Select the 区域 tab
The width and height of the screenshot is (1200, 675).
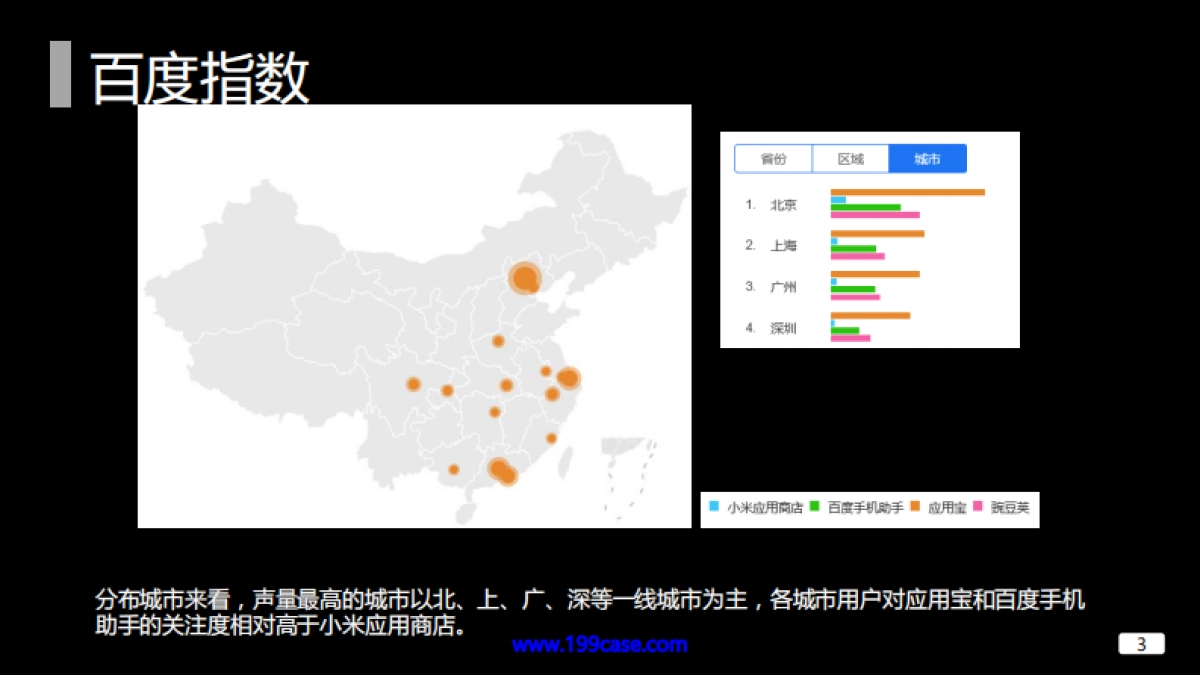pyautogui.click(x=850, y=159)
